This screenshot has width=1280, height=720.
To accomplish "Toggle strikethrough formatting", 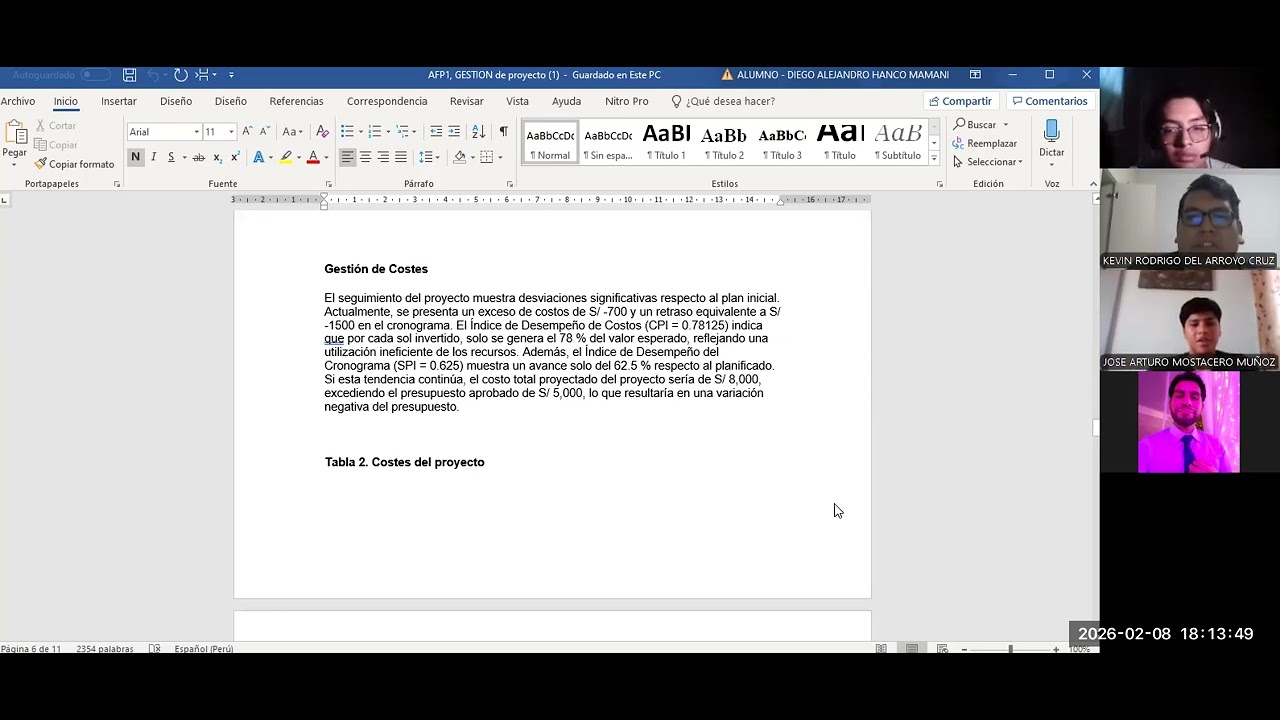I will click(x=198, y=157).
